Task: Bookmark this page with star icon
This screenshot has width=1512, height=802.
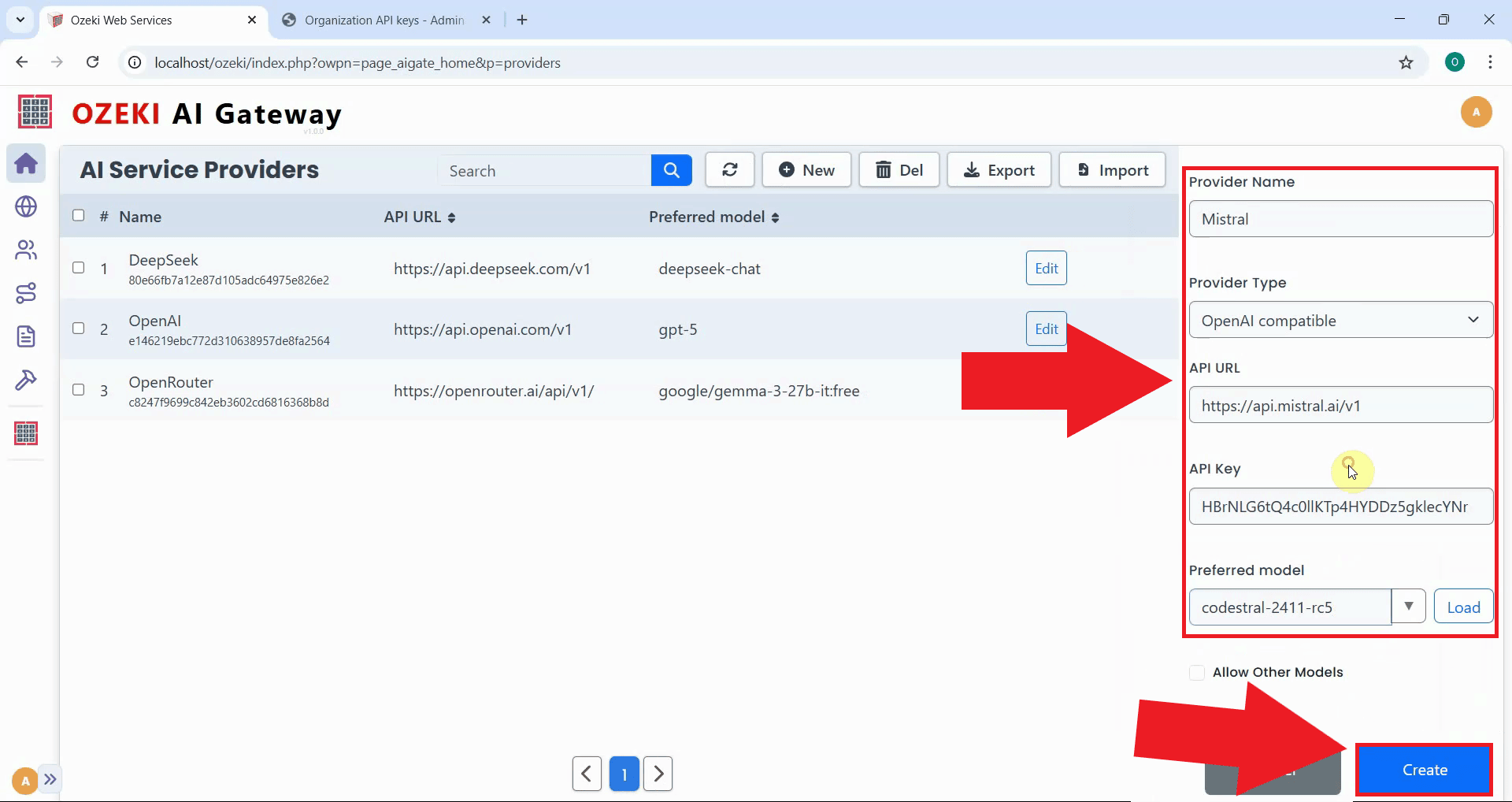Action: (x=1406, y=63)
